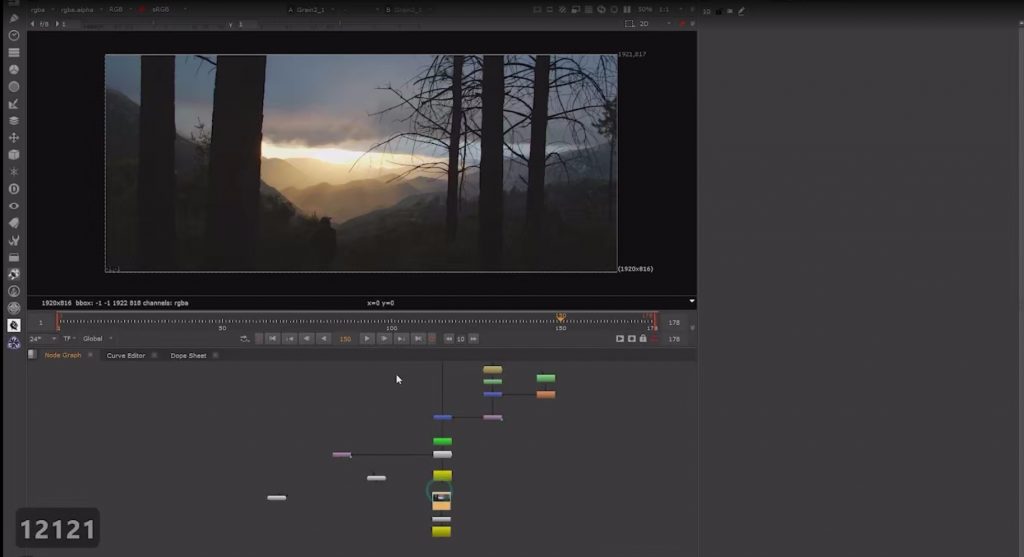This screenshot has height=557, width=1024.
Task: Click the timeline lock icon
Action: [x=643, y=338]
